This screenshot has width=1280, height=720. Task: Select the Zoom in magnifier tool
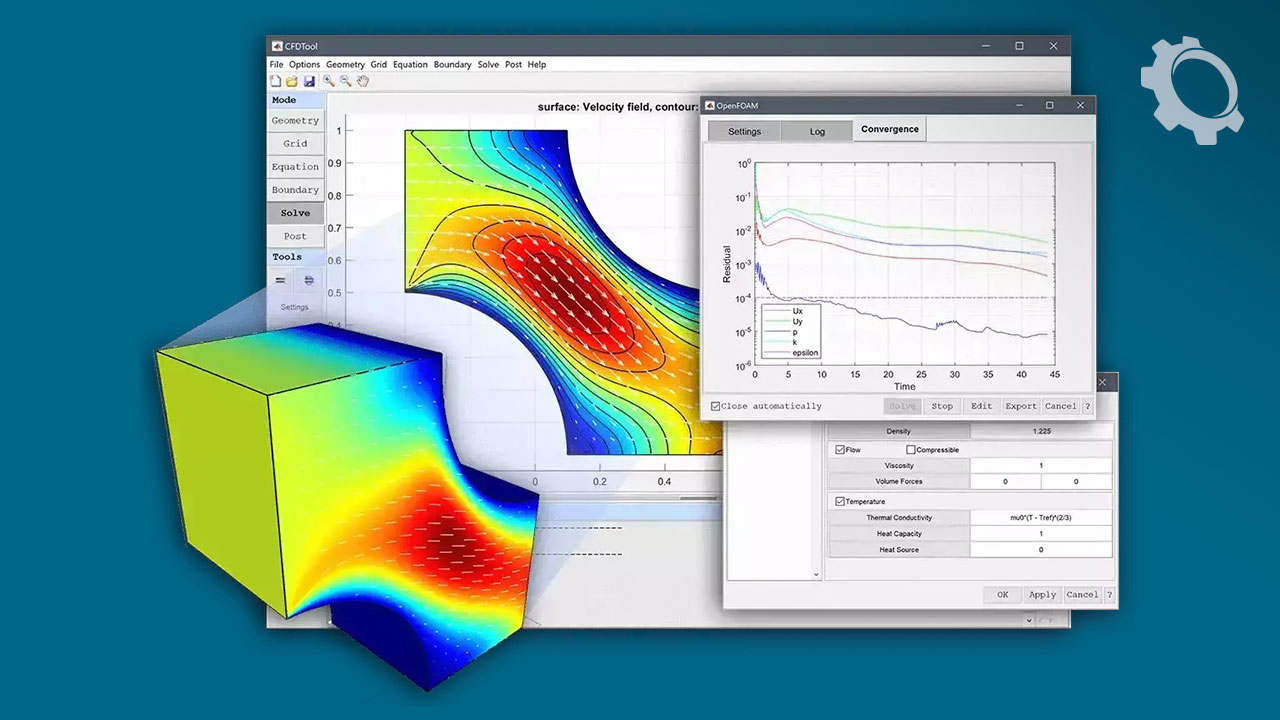click(328, 81)
